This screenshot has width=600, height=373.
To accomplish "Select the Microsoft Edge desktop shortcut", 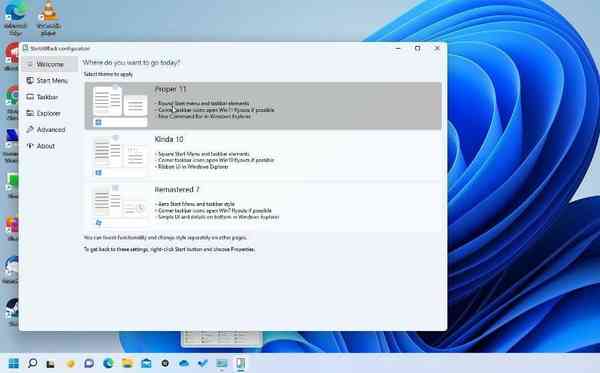I will click(x=16, y=18).
